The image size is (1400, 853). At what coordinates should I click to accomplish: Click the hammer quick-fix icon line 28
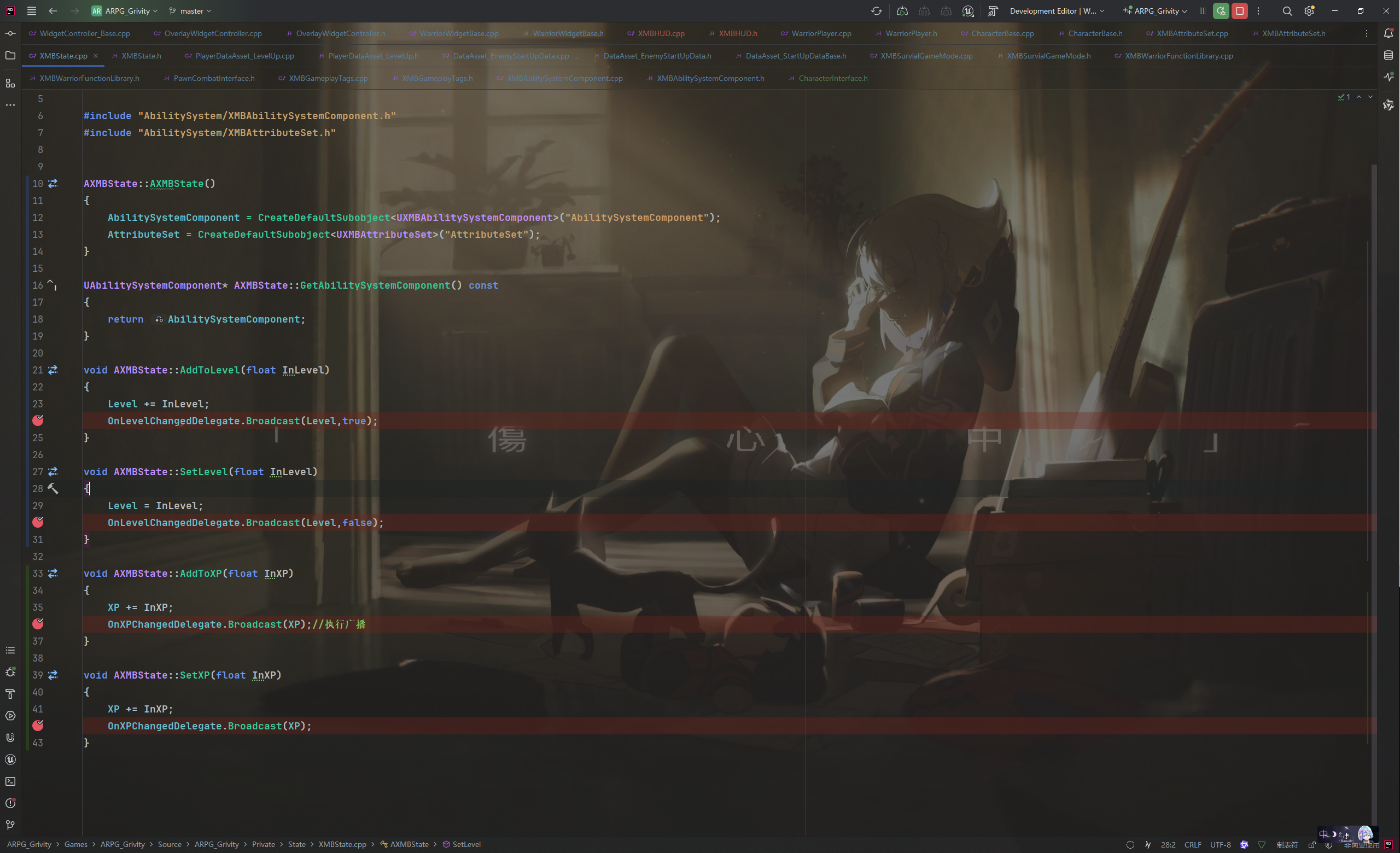[53, 488]
